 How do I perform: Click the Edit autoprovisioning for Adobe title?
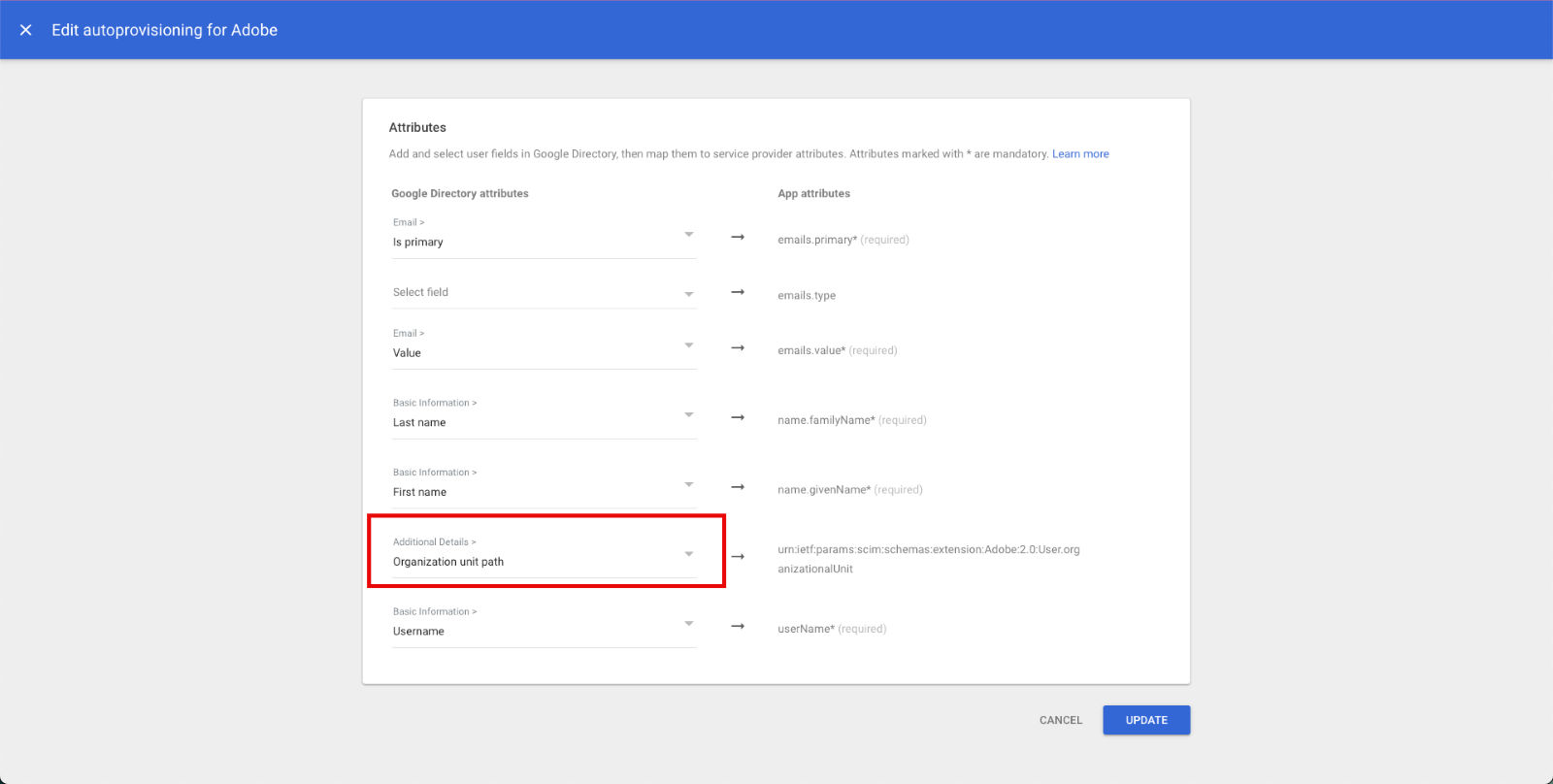point(165,30)
